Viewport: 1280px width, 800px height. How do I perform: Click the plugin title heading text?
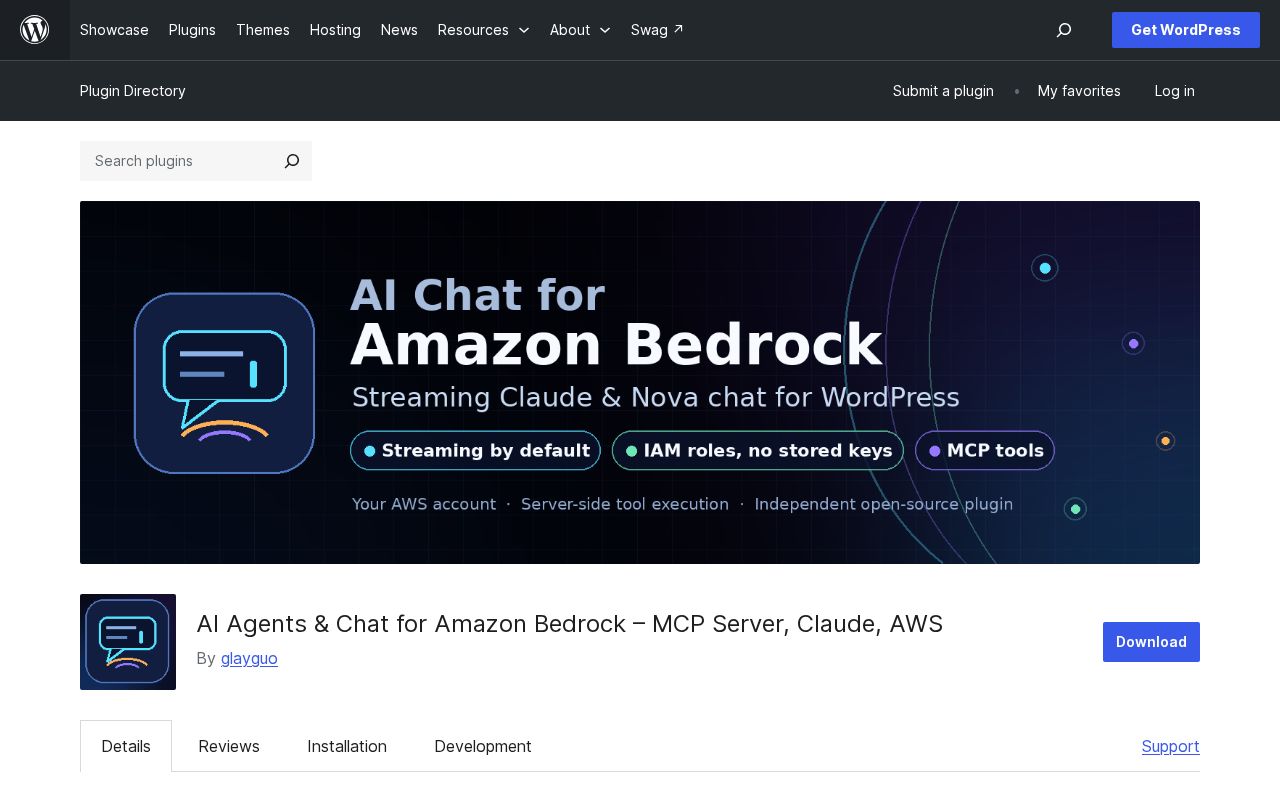pos(570,624)
